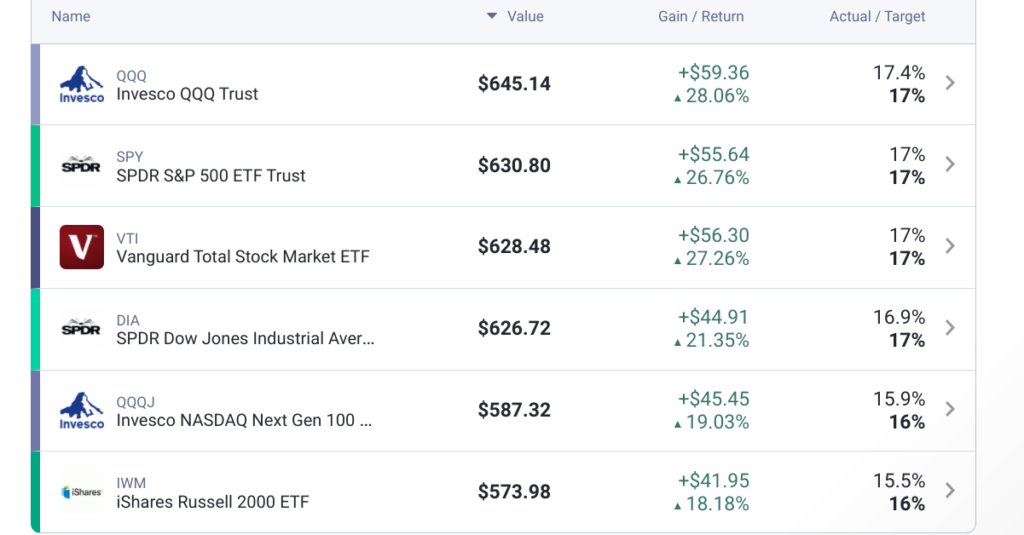Open the SPDR S&P 500 ETF Trust link
This screenshot has height=535, width=1024.
tap(211, 176)
